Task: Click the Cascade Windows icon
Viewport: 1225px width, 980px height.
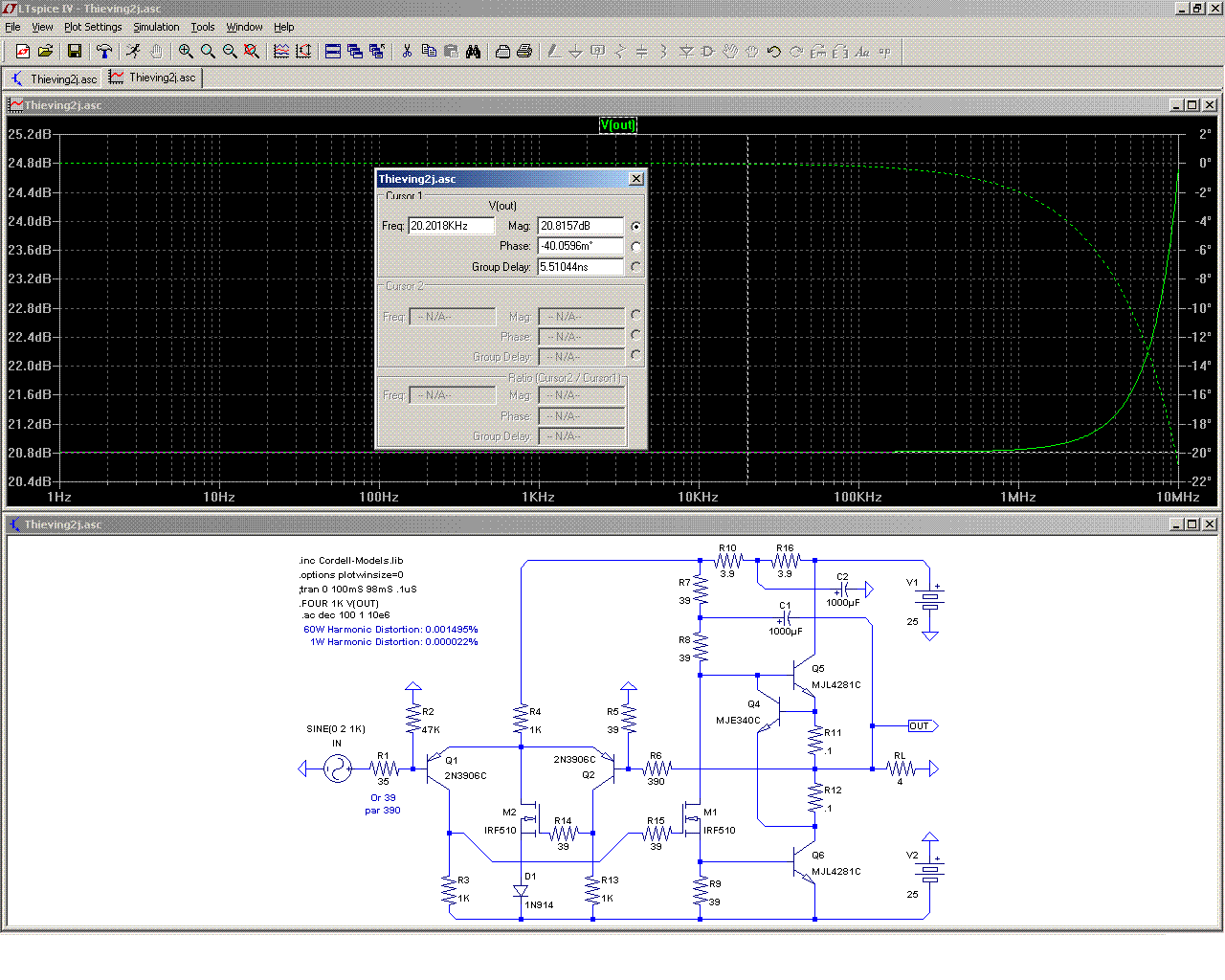Action: [x=355, y=52]
